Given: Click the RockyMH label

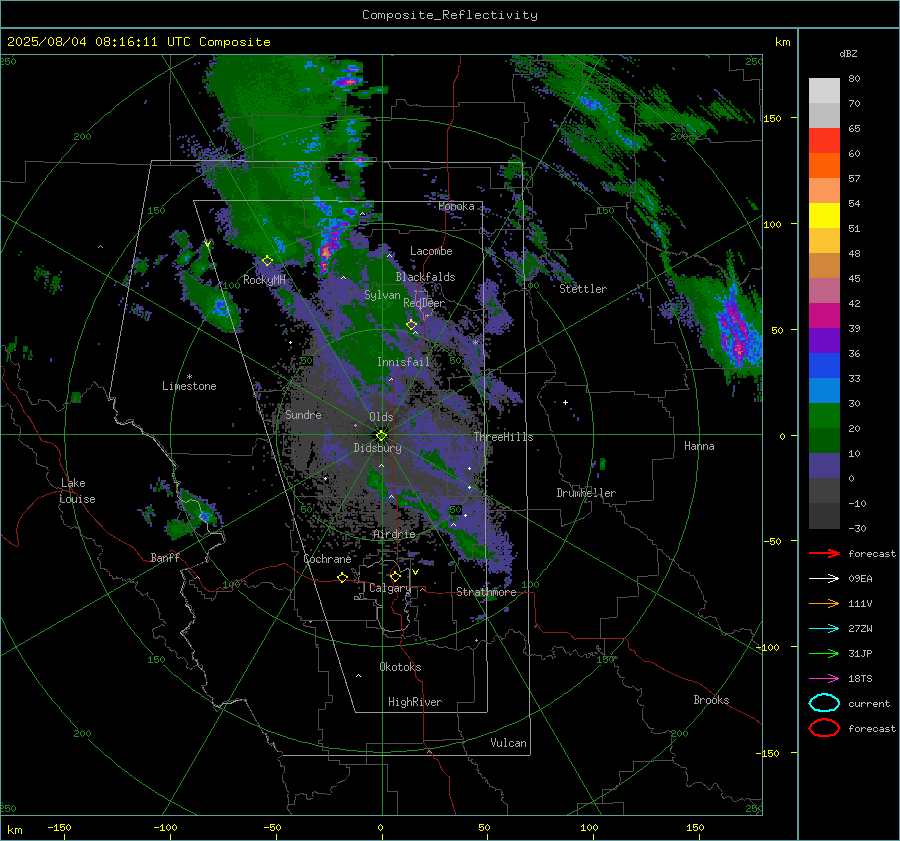Looking at the screenshot, I should [x=264, y=280].
